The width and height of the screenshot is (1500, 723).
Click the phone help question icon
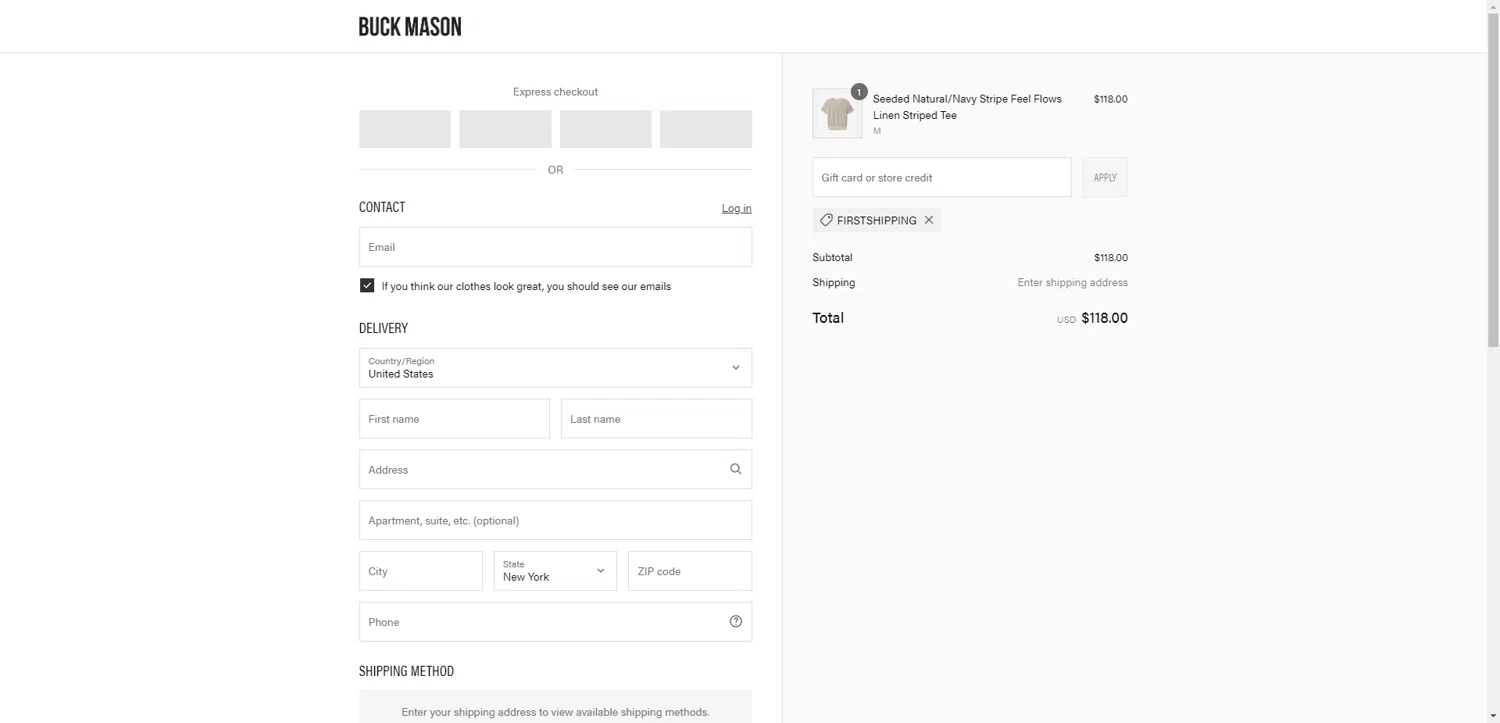point(736,622)
